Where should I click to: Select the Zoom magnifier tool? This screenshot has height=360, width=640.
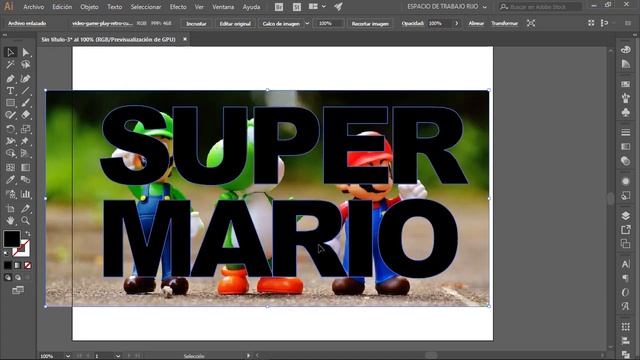pyautogui.click(x=26, y=221)
